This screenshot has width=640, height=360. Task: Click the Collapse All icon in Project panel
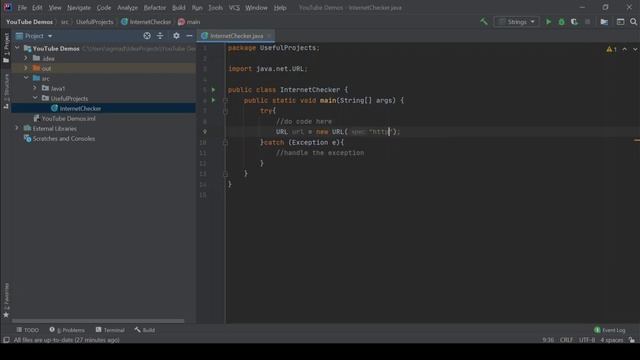[160, 36]
